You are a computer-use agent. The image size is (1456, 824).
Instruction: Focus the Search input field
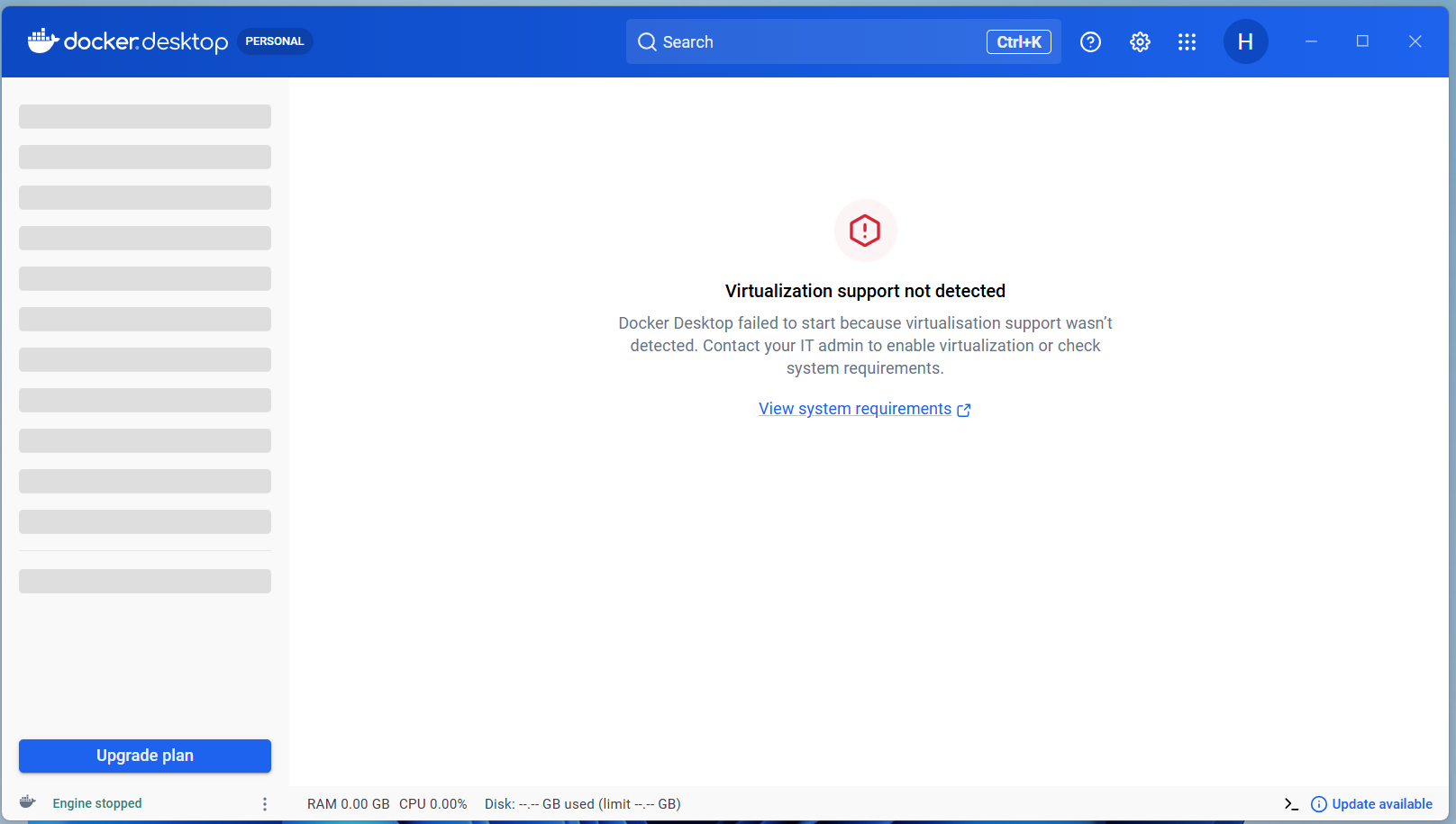[x=843, y=41]
